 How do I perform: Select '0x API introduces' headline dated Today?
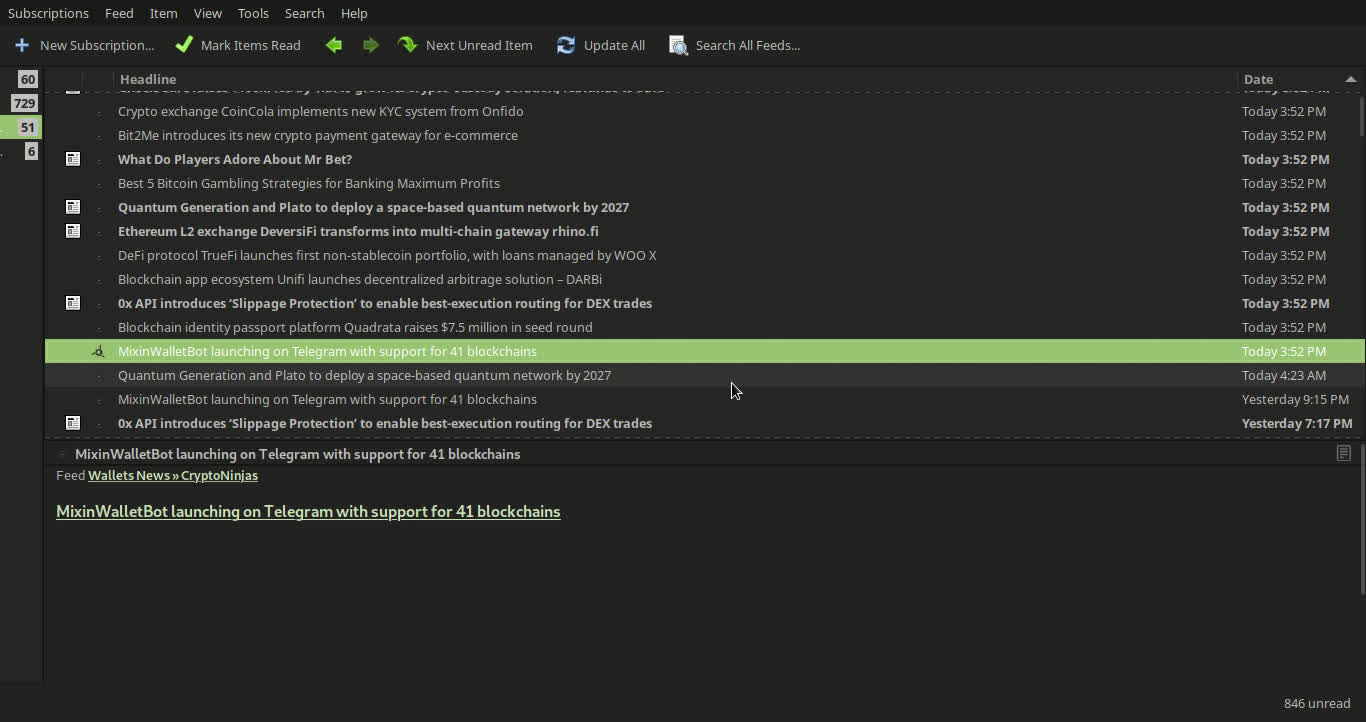pos(385,303)
